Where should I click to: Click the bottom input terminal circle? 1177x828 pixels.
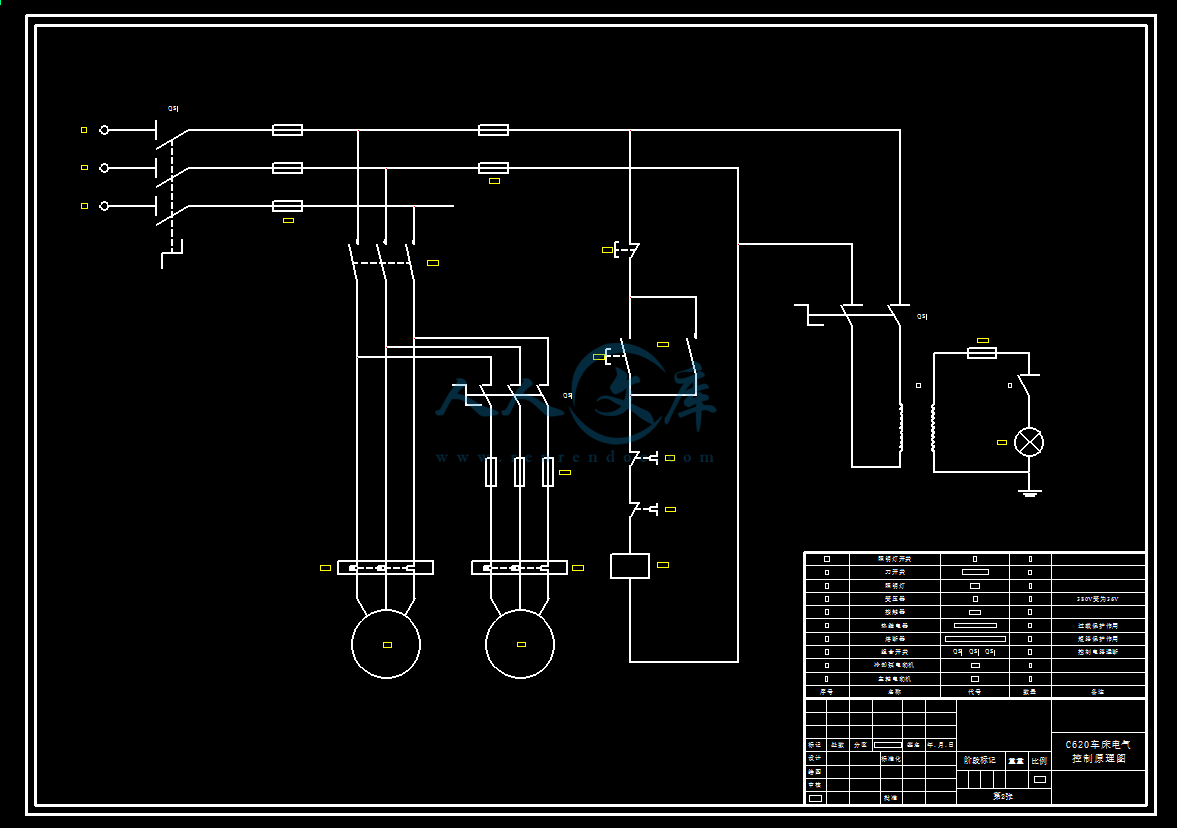104,206
